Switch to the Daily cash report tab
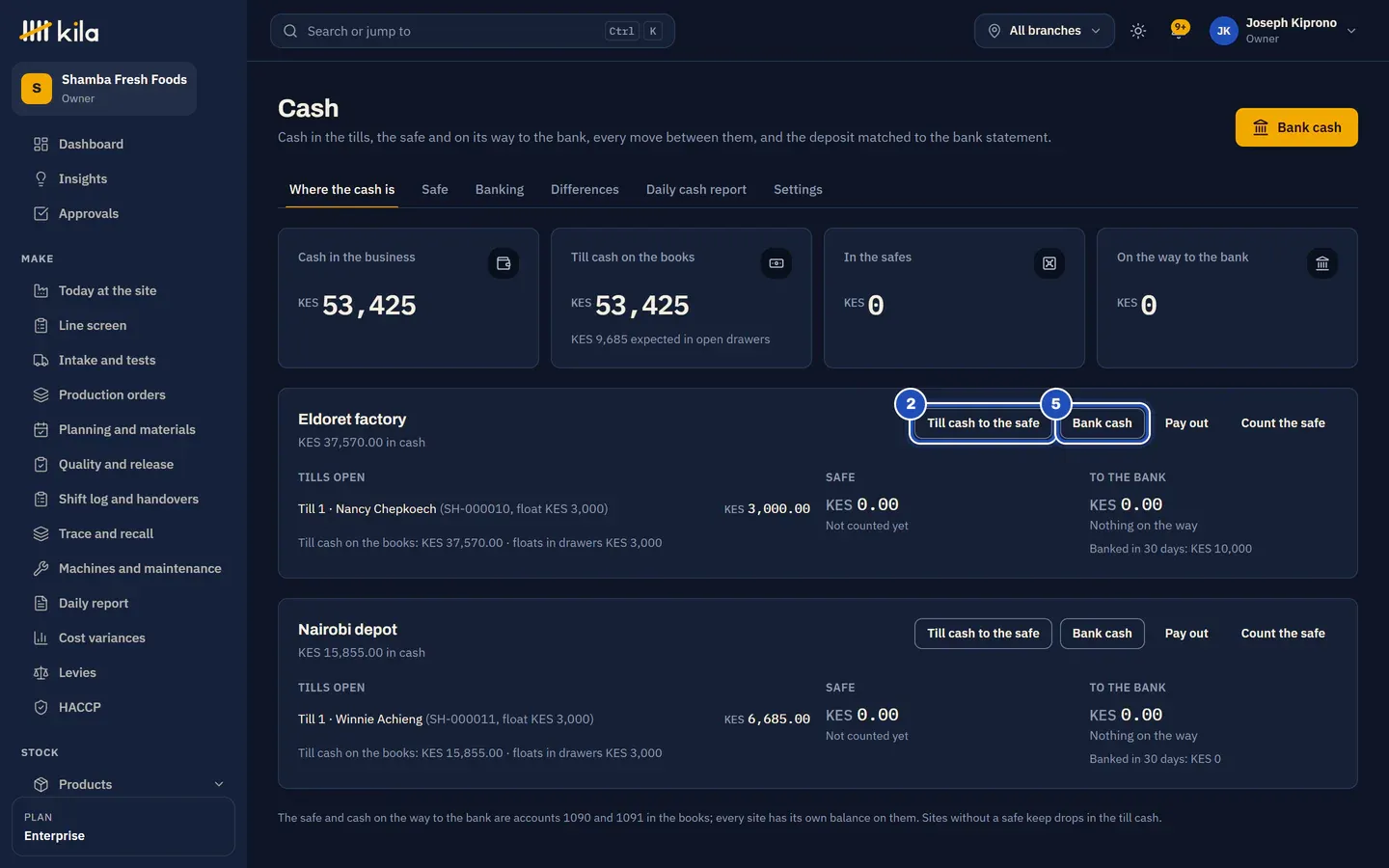Screen dimensions: 1389x868 pos(696,189)
